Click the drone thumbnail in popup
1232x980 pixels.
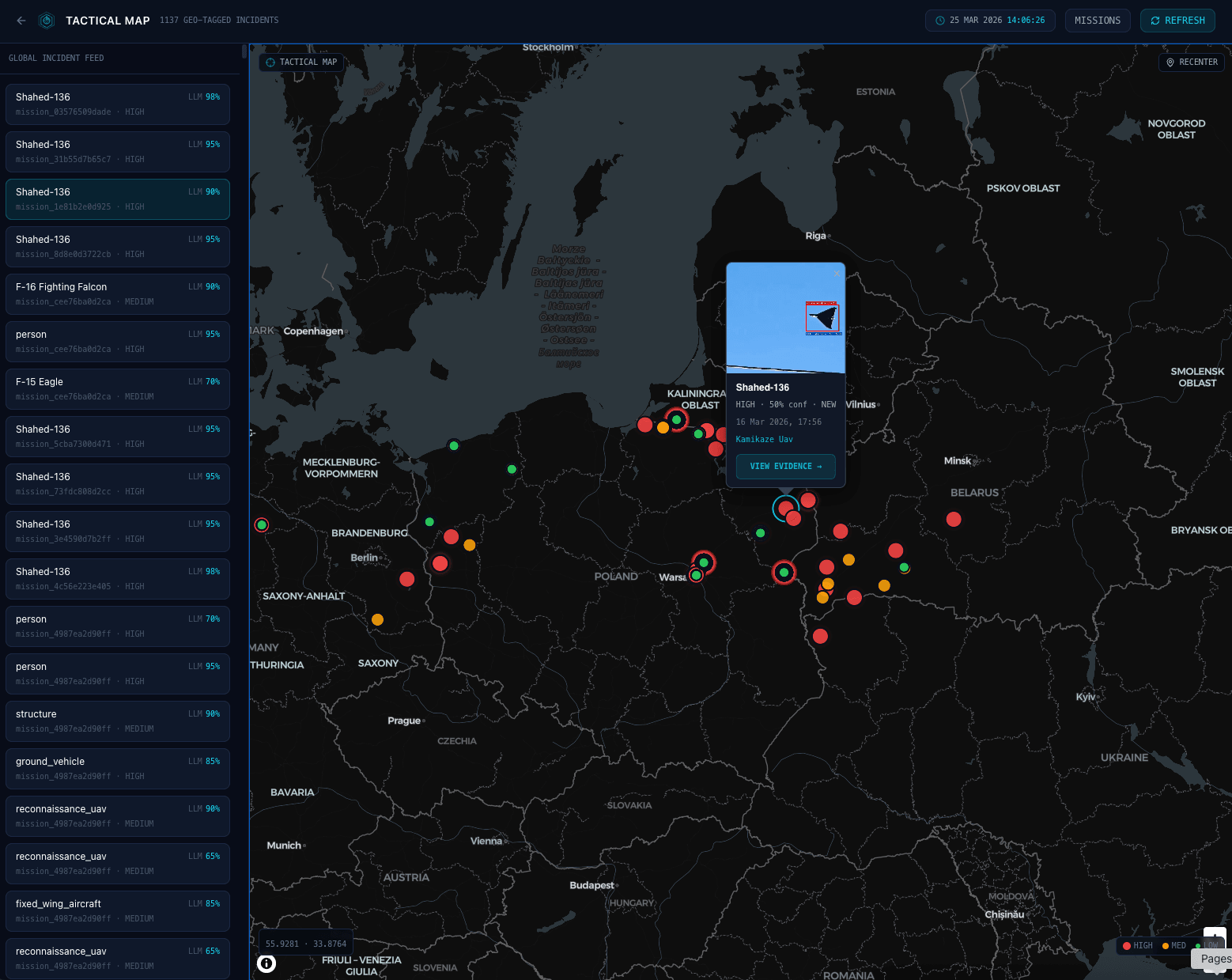pyautogui.click(x=785, y=318)
